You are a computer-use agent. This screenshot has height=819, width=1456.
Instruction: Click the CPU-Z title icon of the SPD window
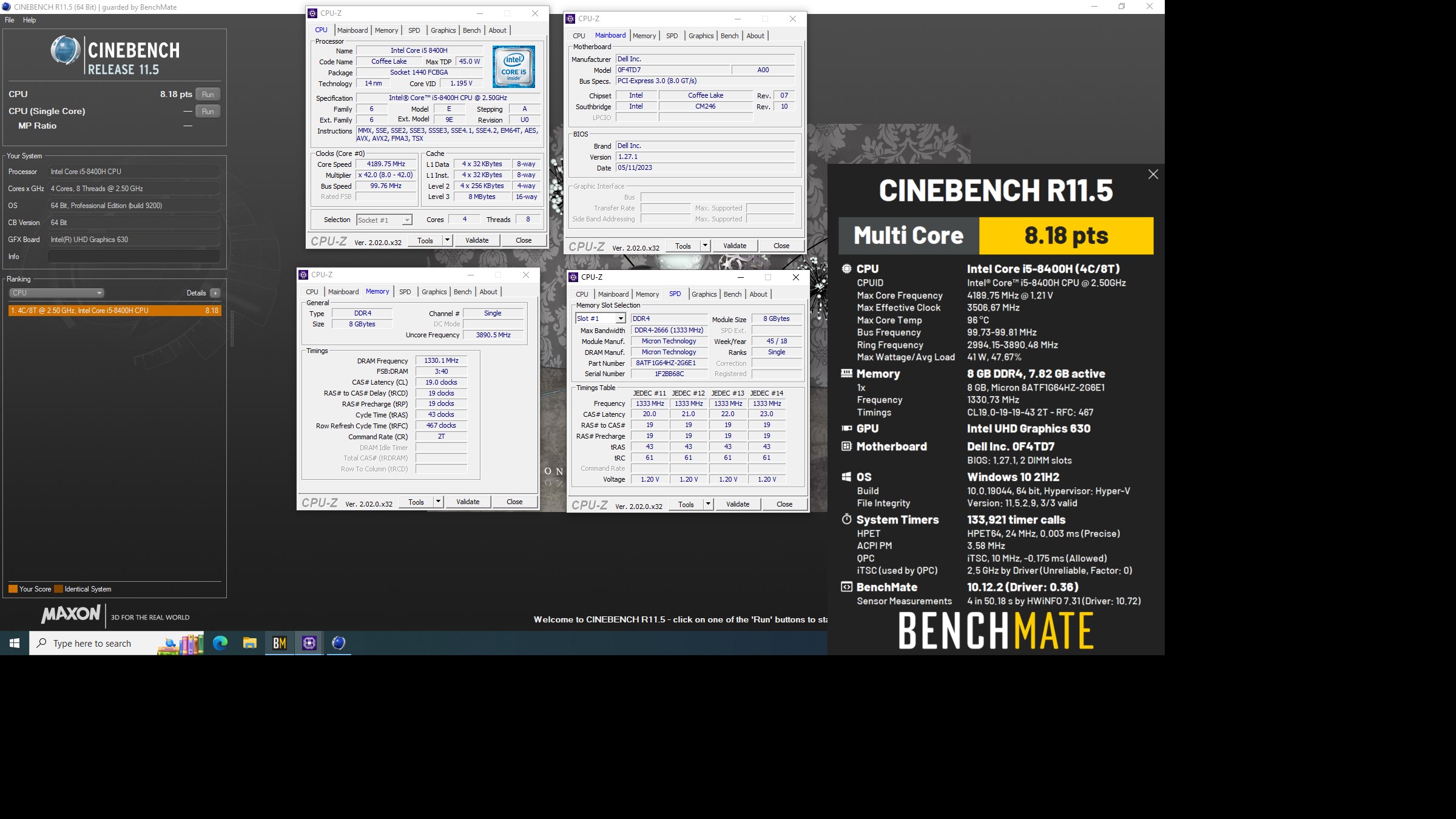point(573,277)
